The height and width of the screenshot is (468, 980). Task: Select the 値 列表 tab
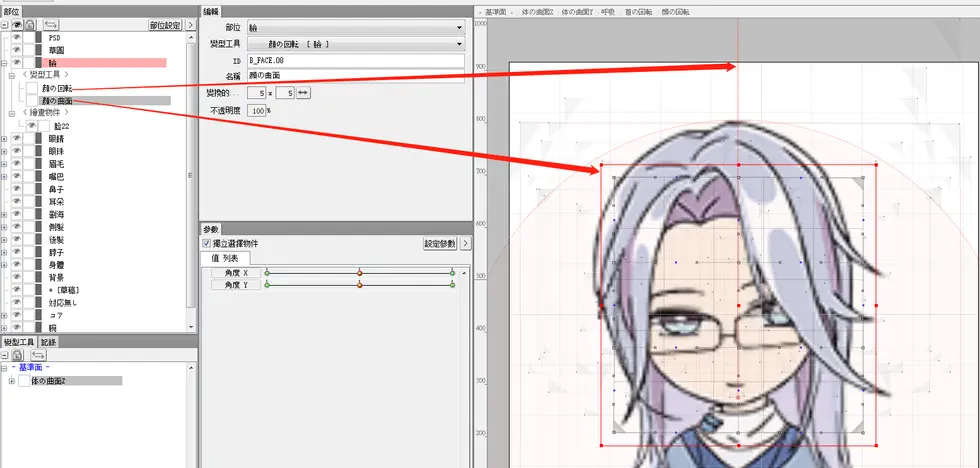225,258
